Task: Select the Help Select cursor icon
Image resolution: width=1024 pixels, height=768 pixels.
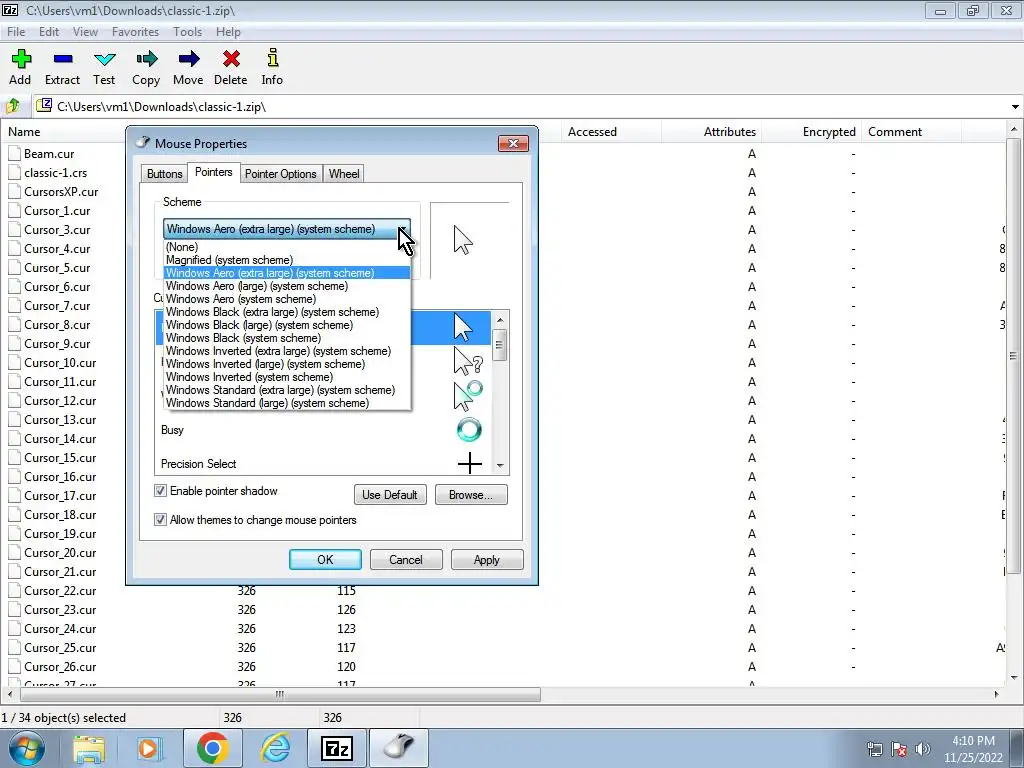Action: click(468, 360)
